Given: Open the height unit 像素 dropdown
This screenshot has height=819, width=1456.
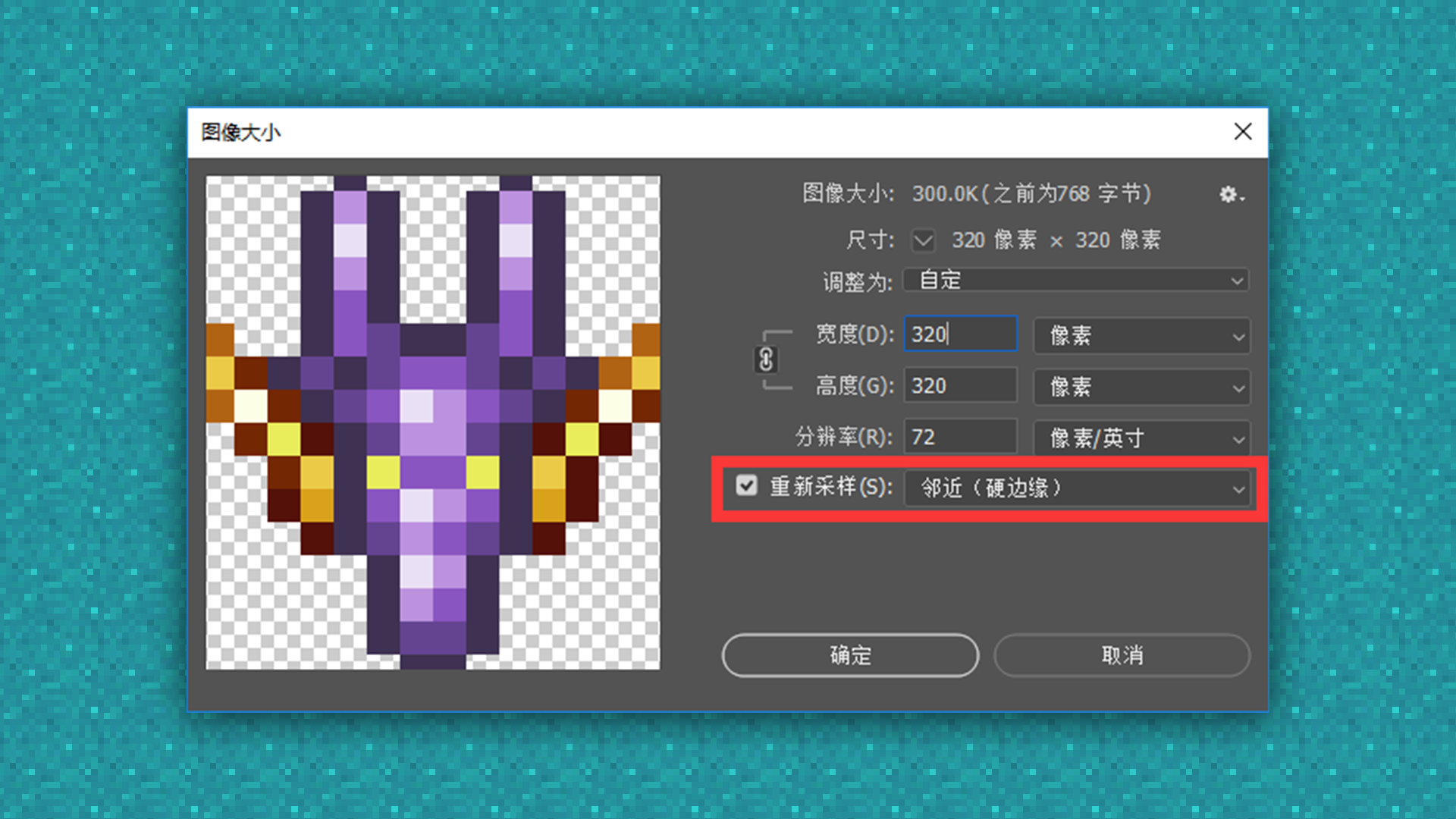Looking at the screenshot, I should tap(1141, 388).
